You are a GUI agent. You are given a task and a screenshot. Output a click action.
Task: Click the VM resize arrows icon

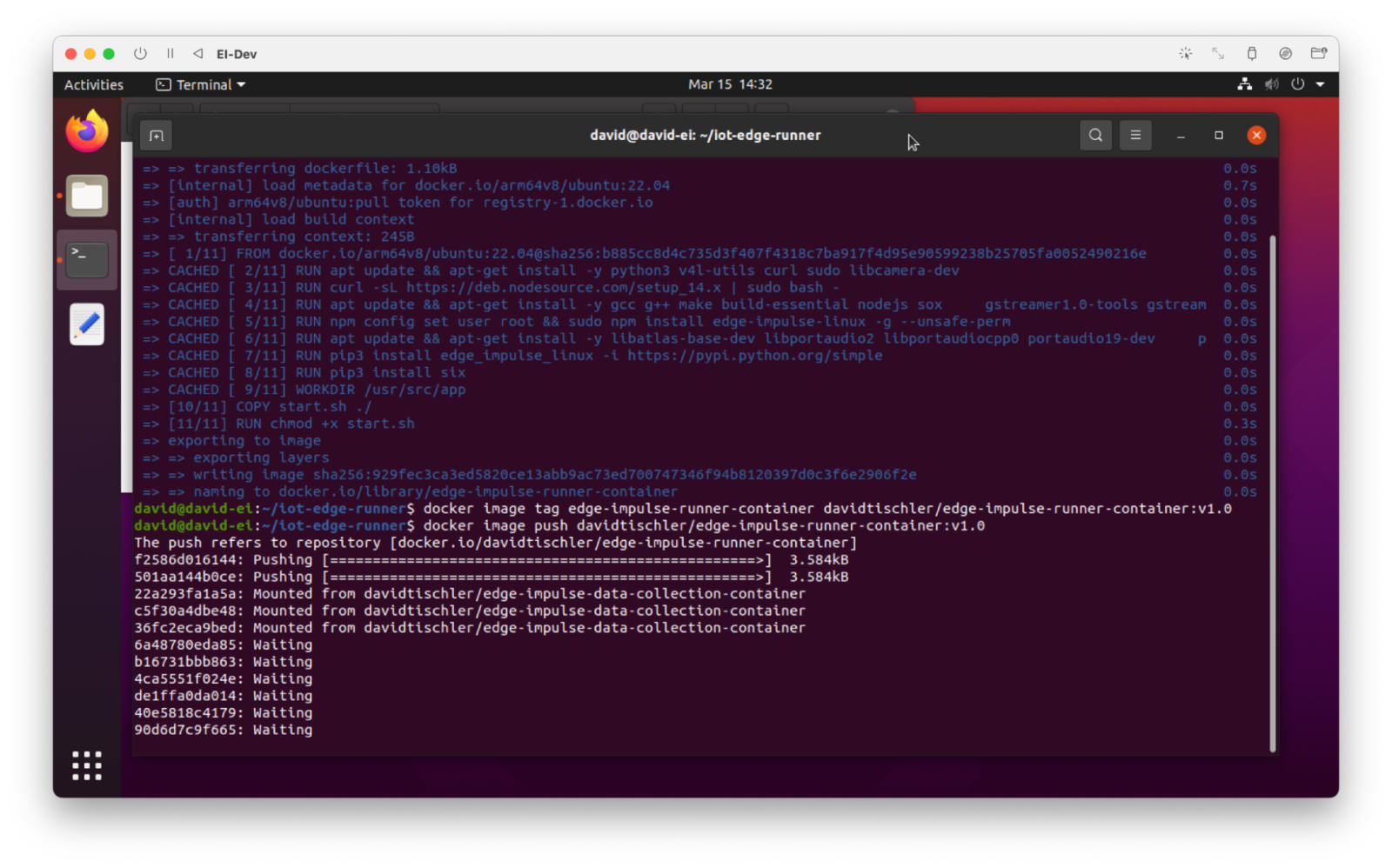coord(1218,54)
